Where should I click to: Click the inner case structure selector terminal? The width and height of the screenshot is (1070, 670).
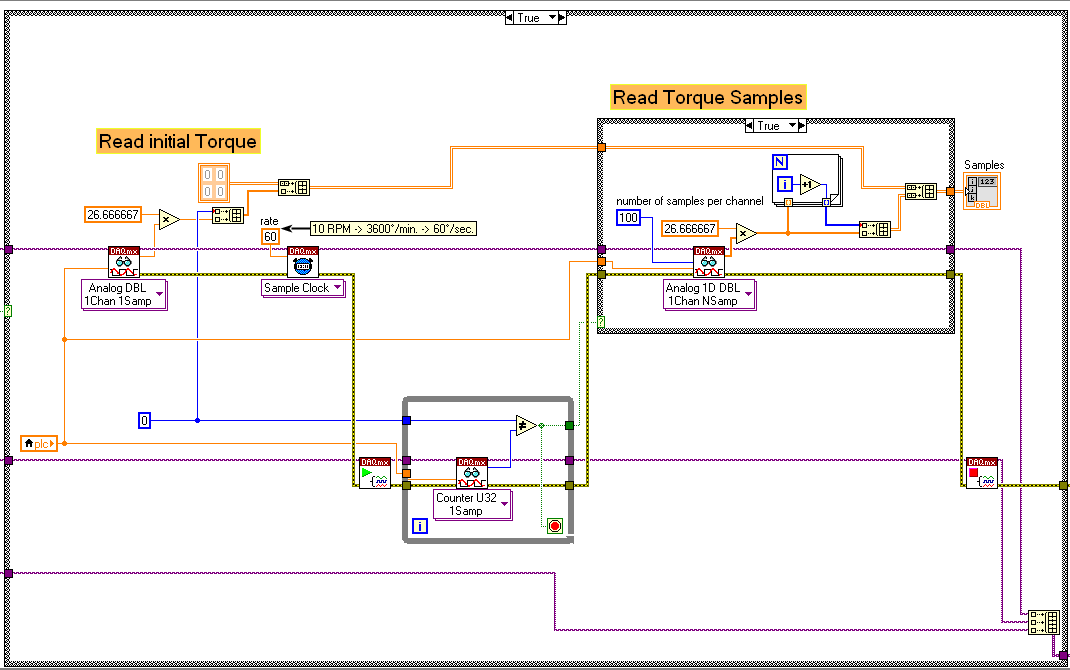pos(601,321)
